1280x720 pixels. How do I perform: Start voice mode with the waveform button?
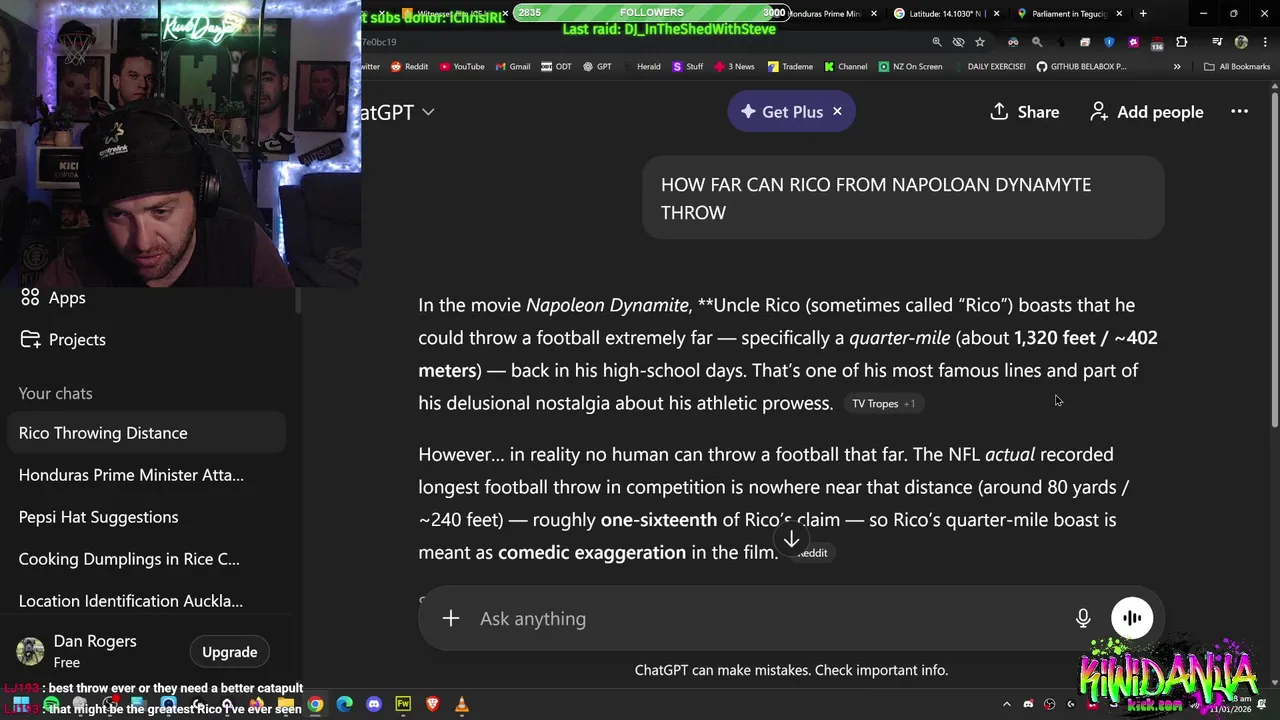coord(1132,618)
